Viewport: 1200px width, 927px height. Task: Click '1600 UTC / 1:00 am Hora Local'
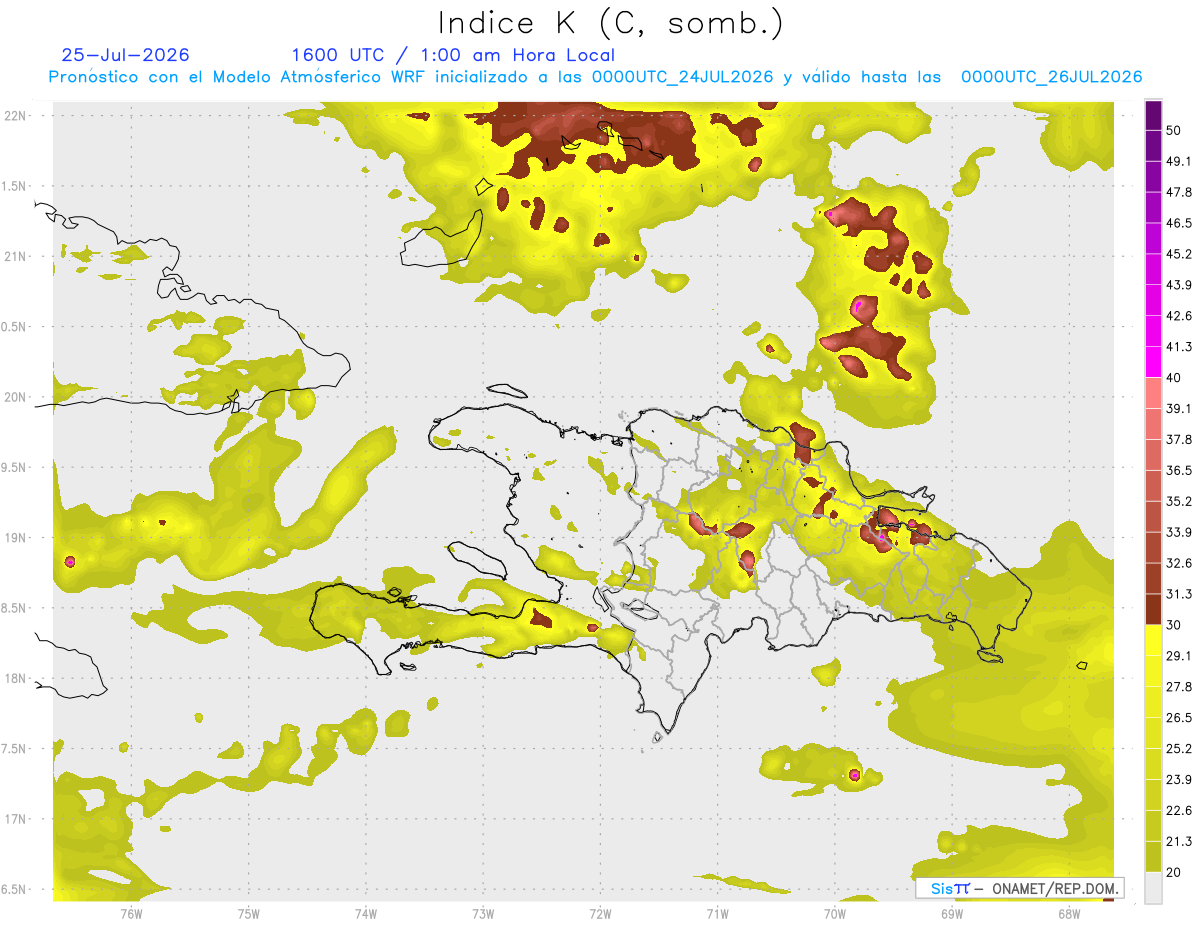tap(453, 55)
